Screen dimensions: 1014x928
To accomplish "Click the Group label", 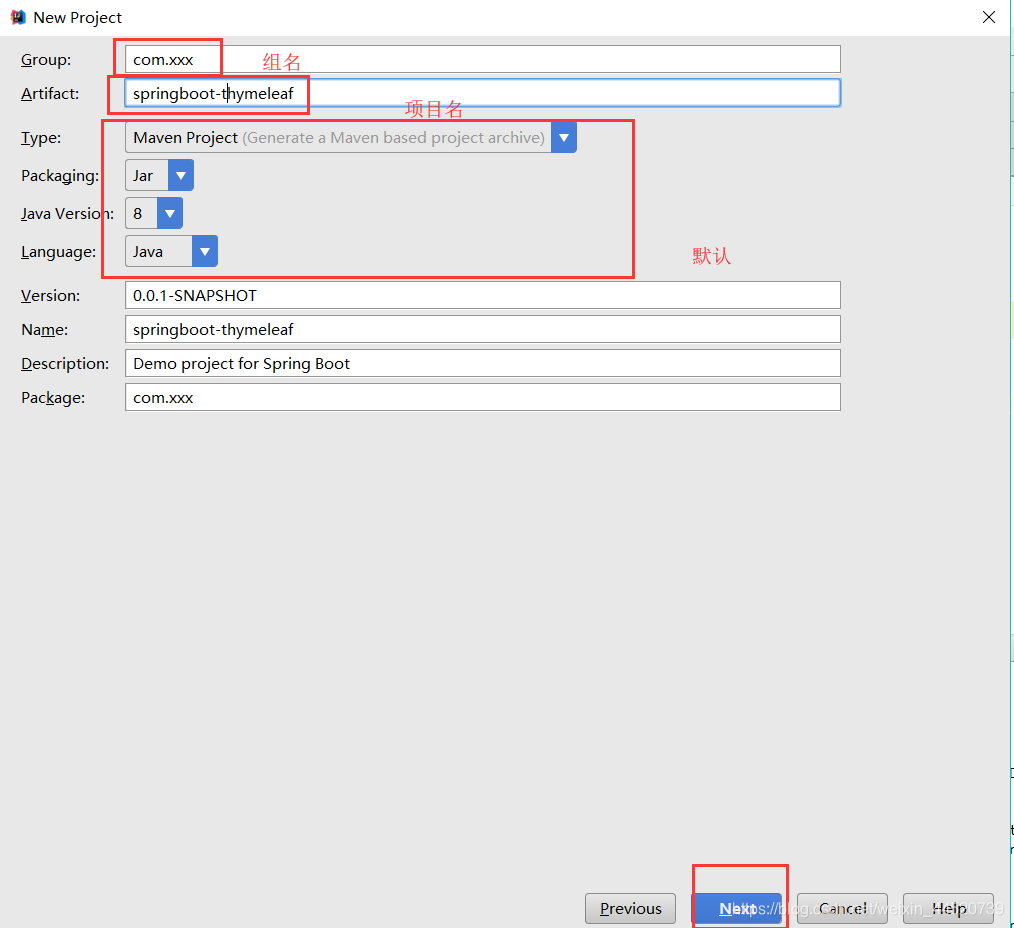I will 46,59.
